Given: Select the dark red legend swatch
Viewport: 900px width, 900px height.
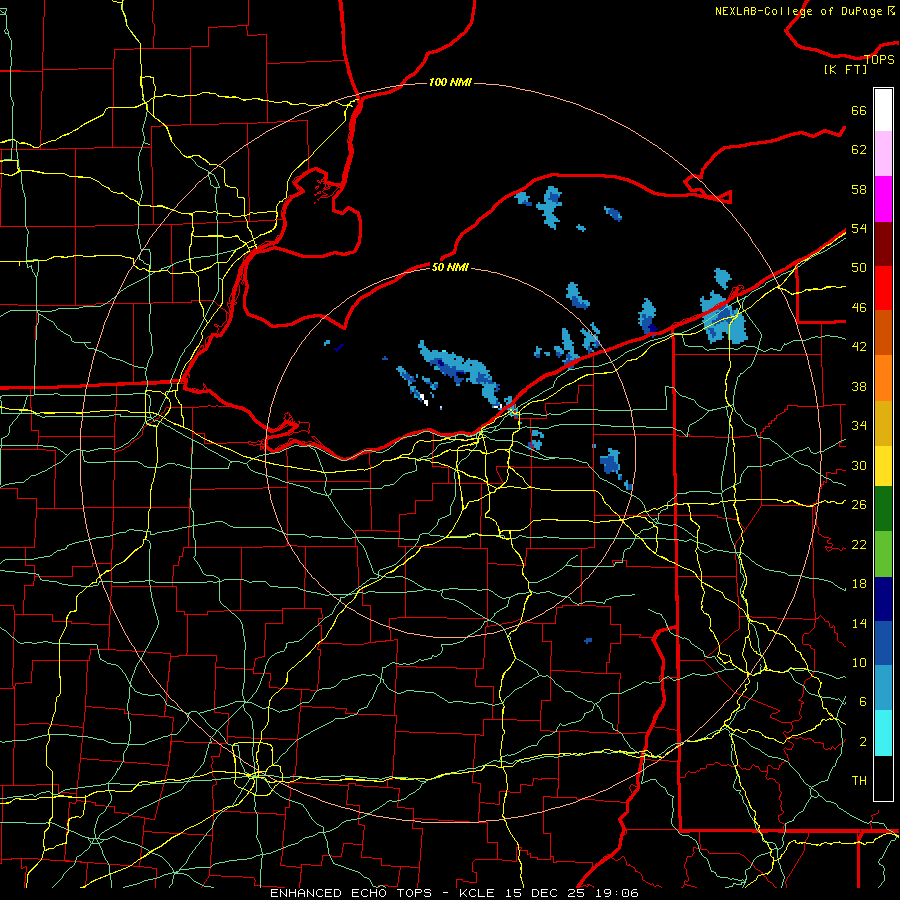Looking at the screenshot, I should pos(883,244).
